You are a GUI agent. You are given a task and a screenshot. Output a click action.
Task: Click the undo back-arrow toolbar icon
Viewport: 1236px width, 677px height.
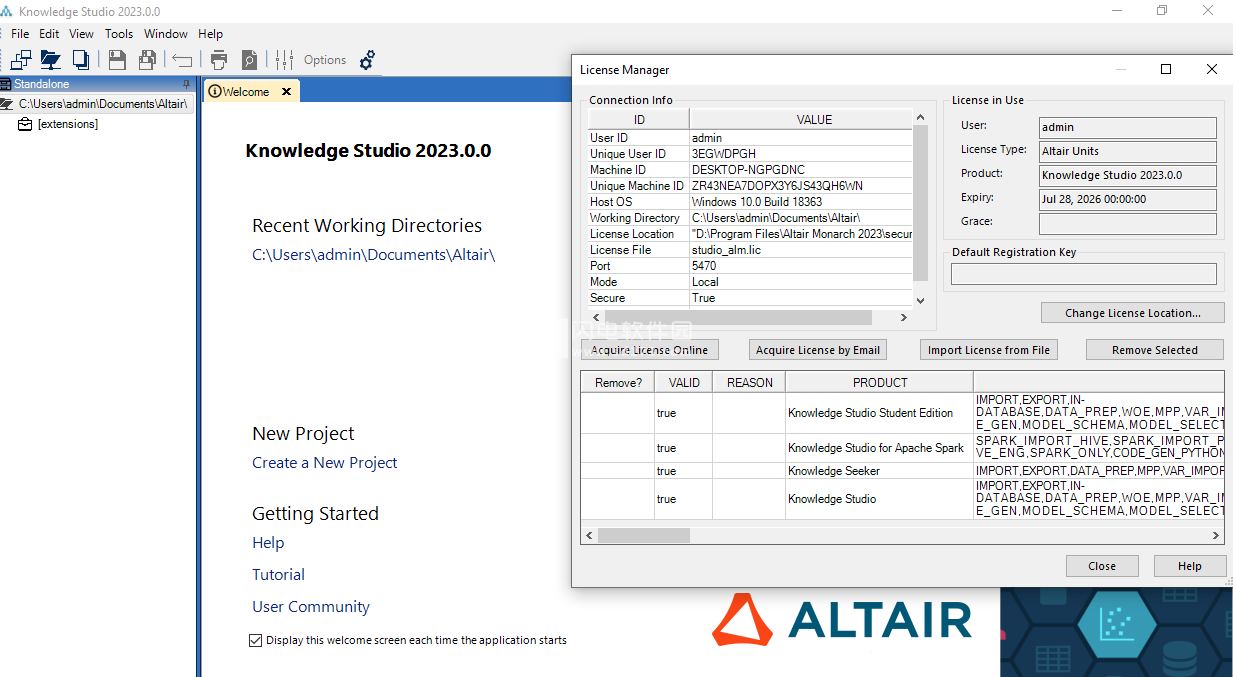(x=182, y=60)
